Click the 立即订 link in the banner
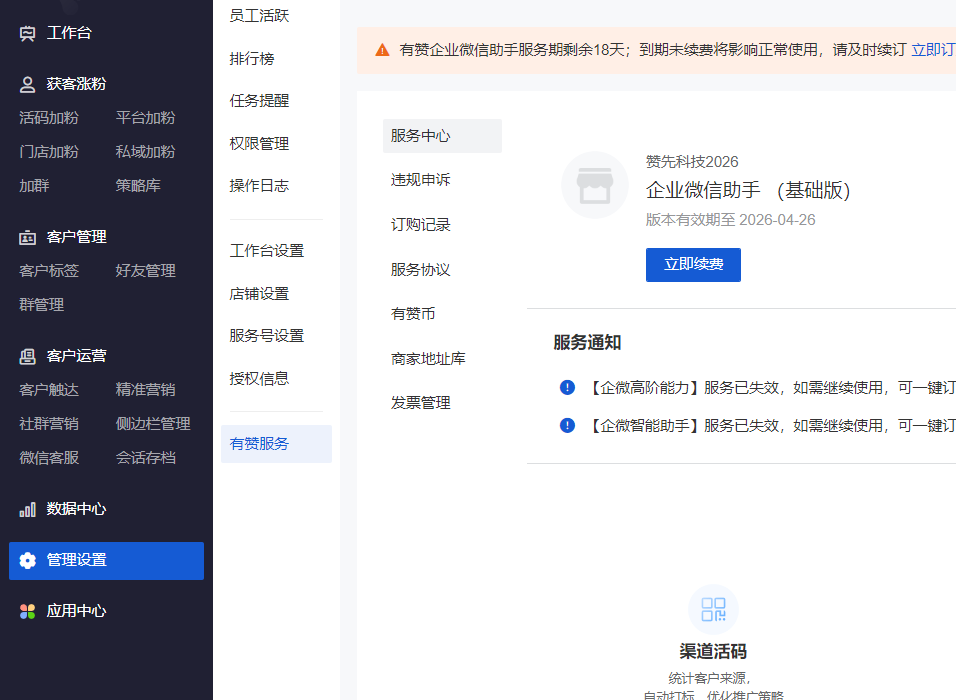The height and width of the screenshot is (700, 956). [x=933, y=50]
